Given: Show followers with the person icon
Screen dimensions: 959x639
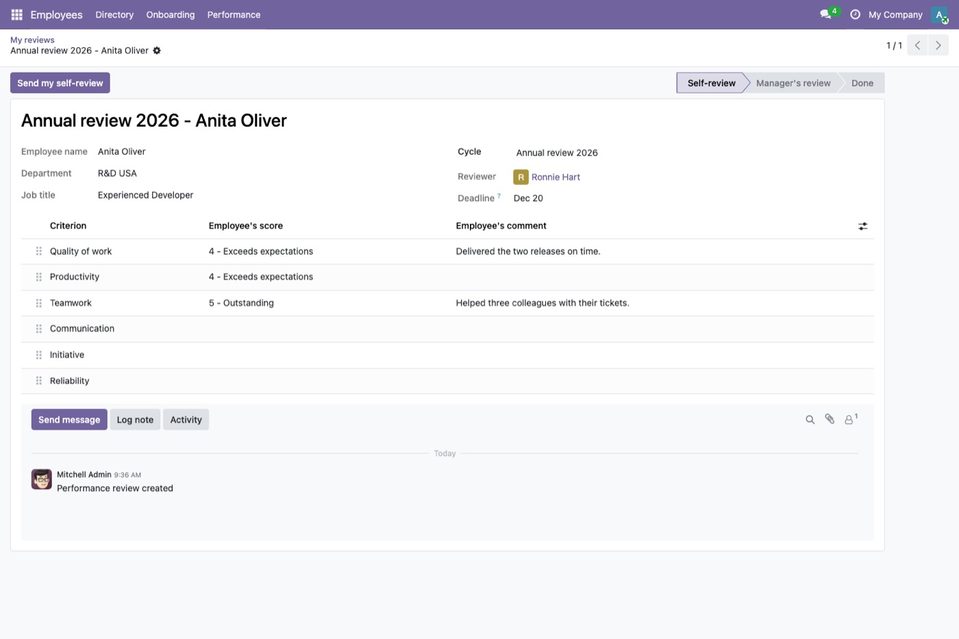Looking at the screenshot, I should click(850, 419).
